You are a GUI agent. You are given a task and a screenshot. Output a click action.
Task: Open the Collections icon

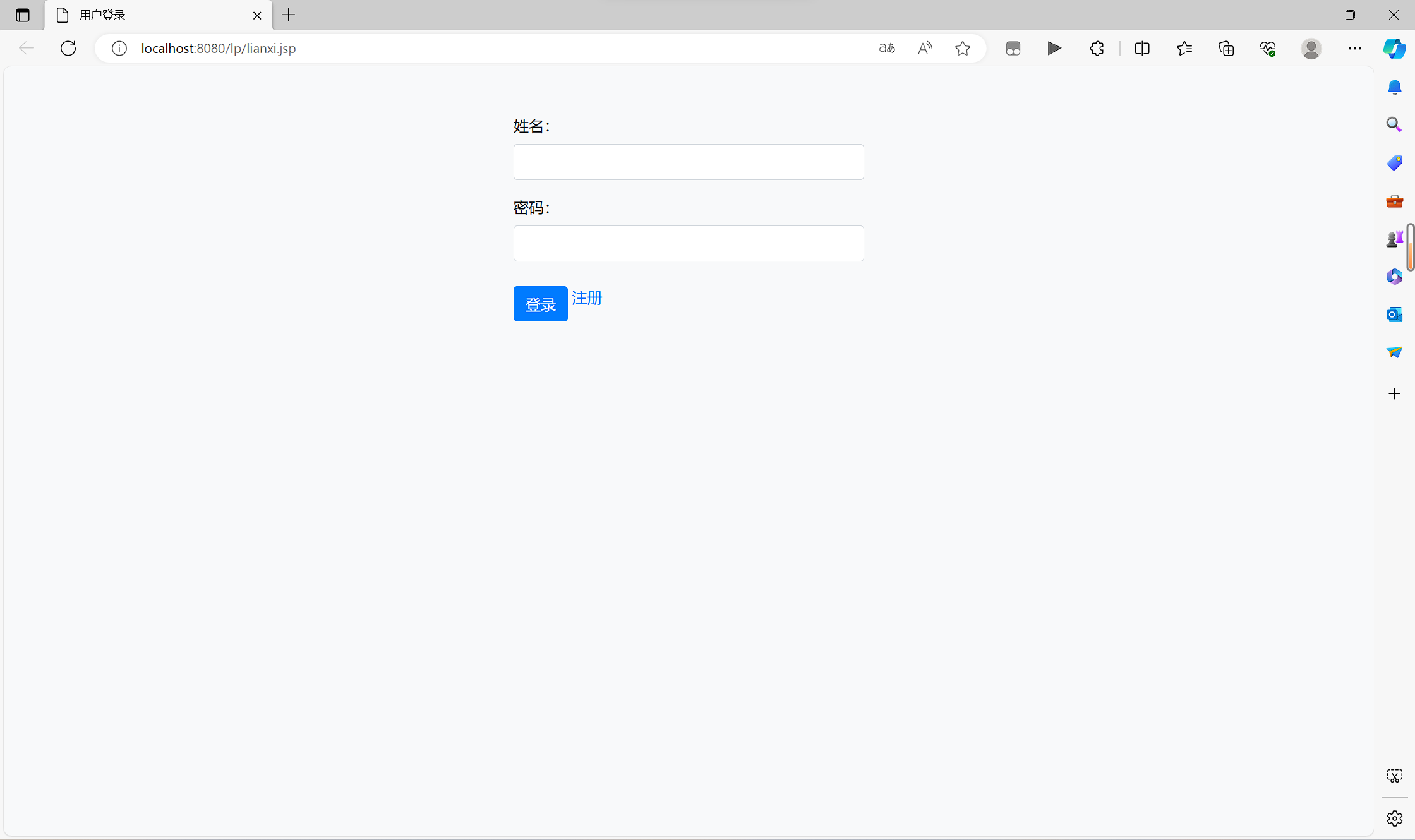(x=1226, y=48)
